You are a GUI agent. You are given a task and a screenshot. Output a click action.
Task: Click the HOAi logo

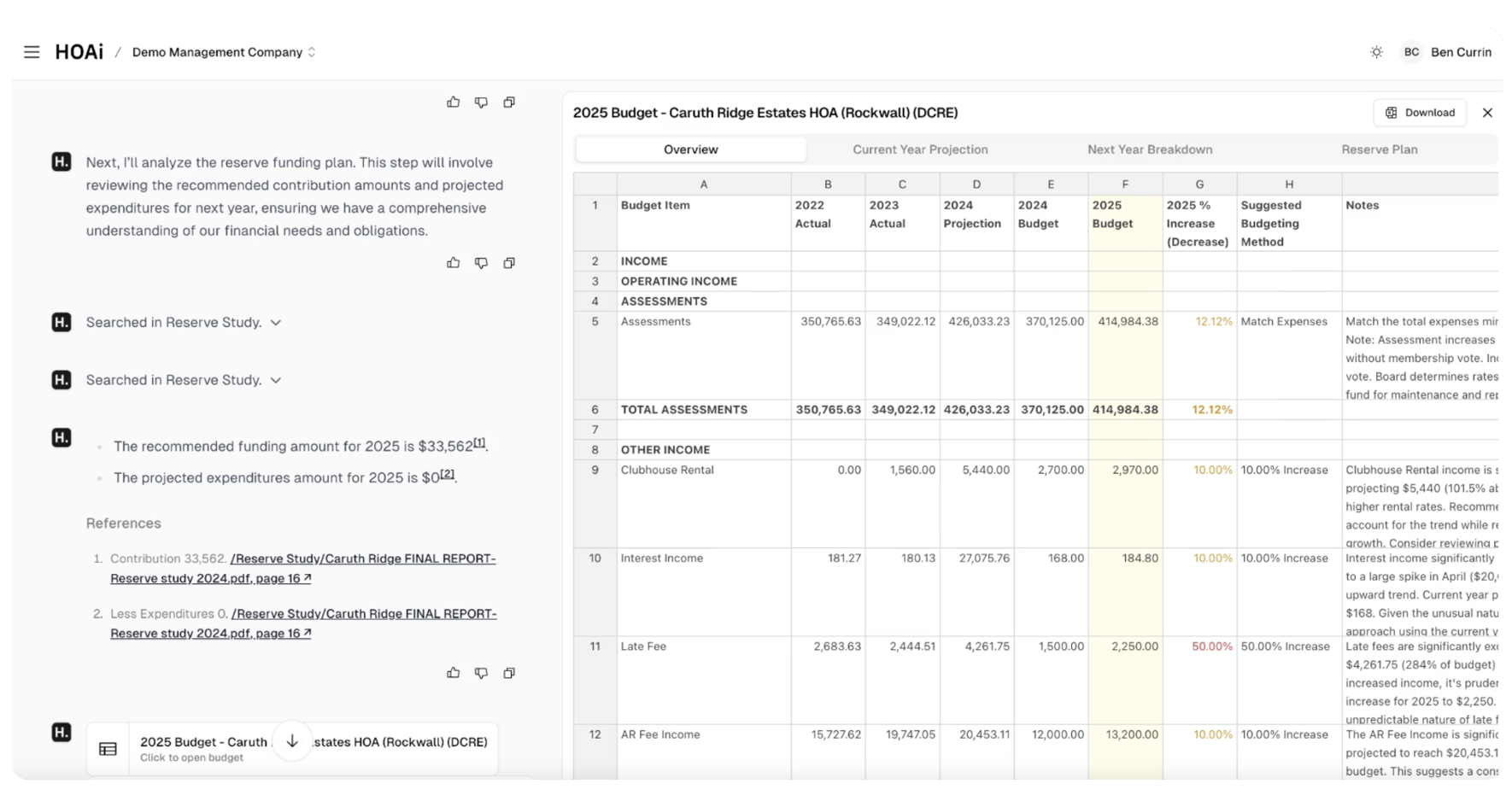79,52
